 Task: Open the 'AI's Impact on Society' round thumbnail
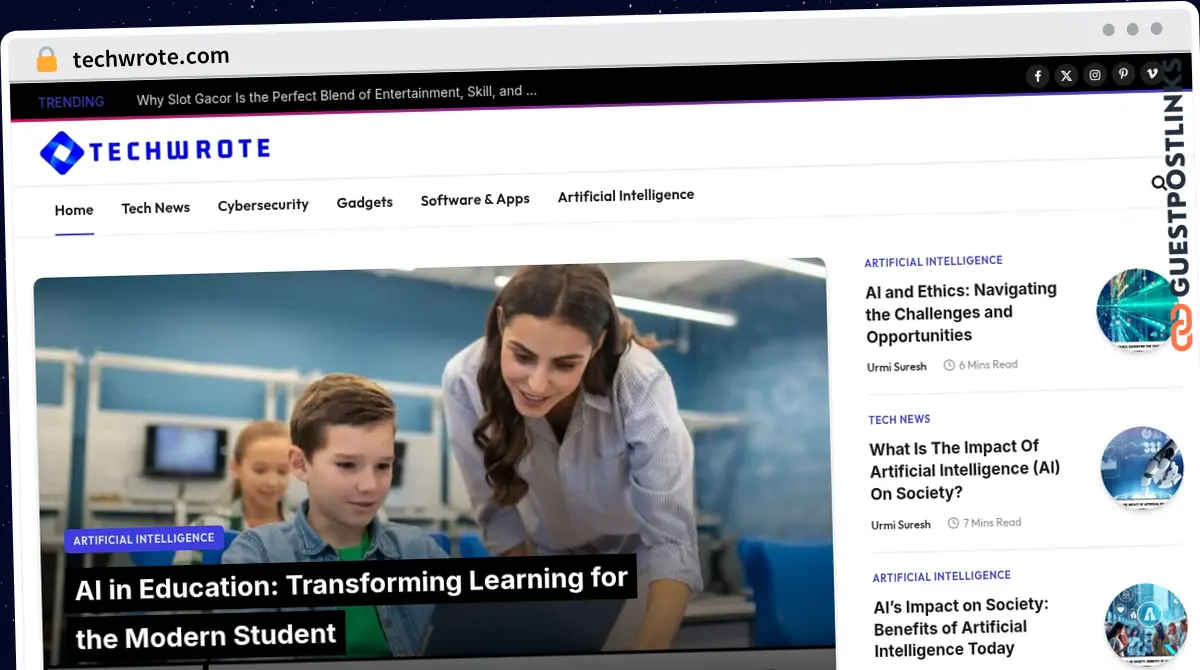pos(1146,624)
